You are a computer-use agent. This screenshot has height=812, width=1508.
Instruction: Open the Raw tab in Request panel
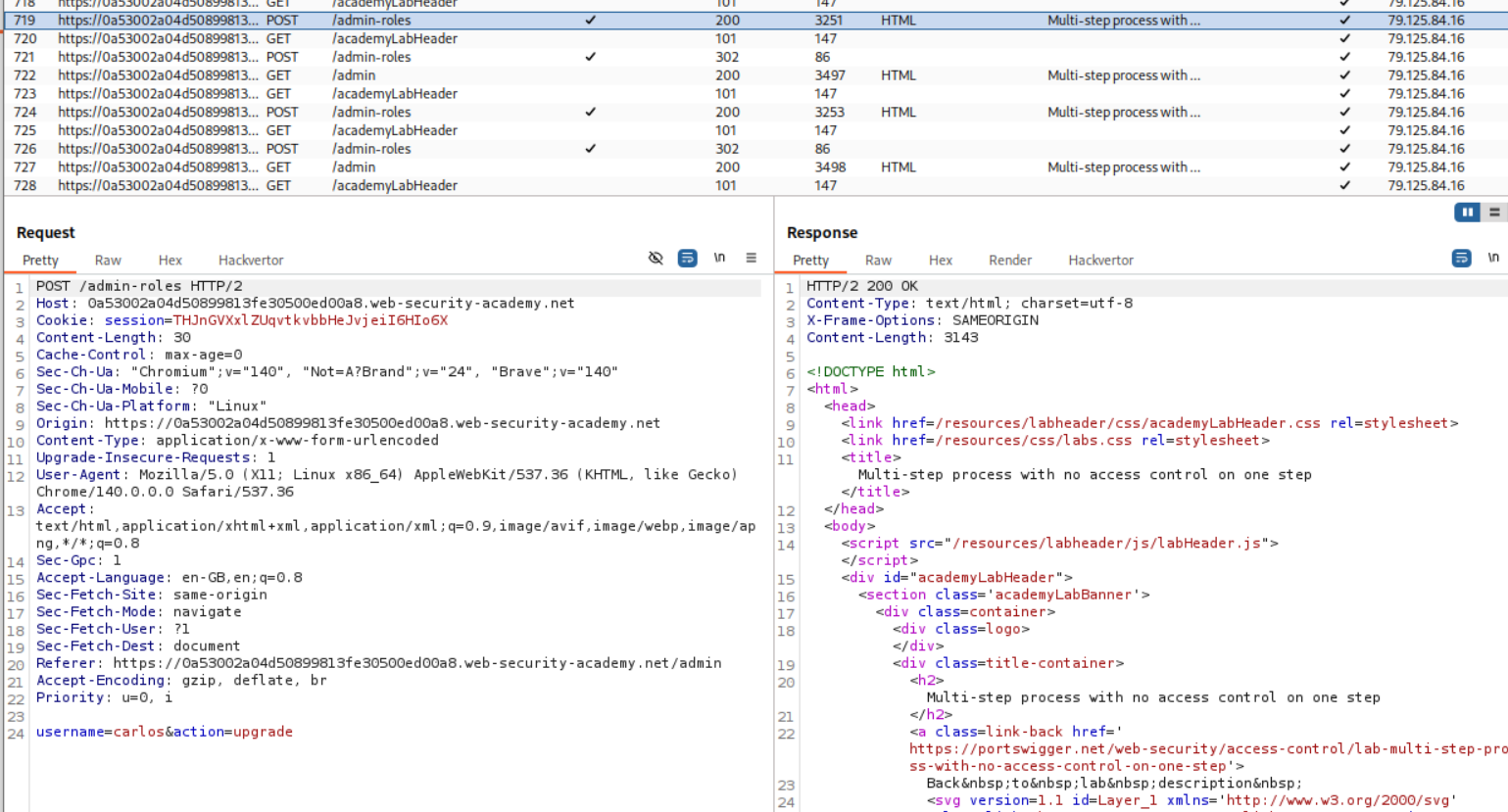click(x=108, y=261)
